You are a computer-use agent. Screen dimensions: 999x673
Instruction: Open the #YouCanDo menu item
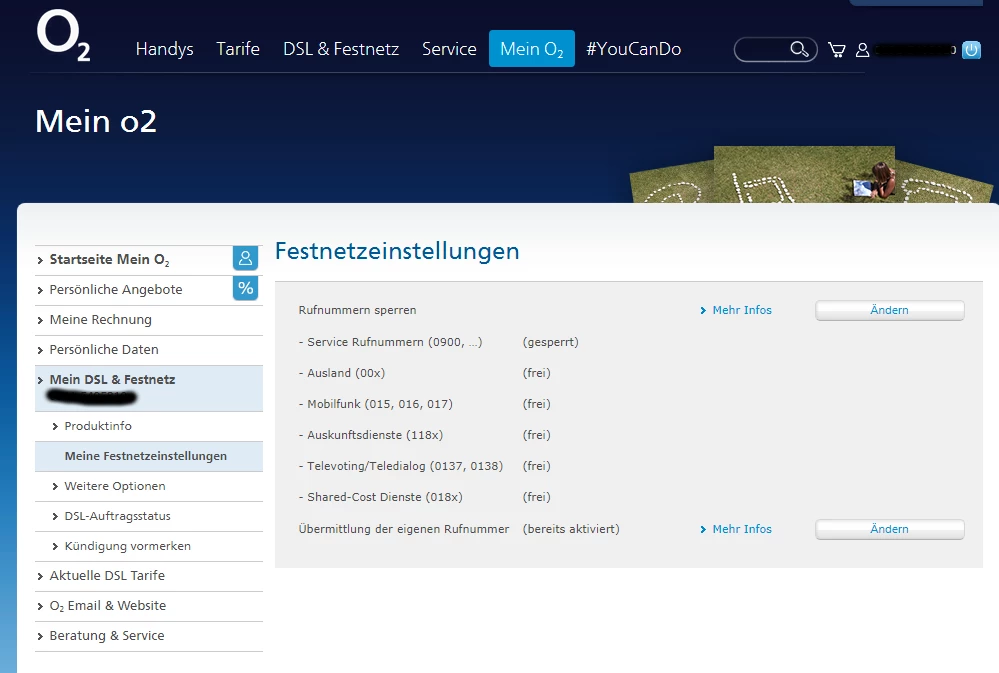point(633,49)
